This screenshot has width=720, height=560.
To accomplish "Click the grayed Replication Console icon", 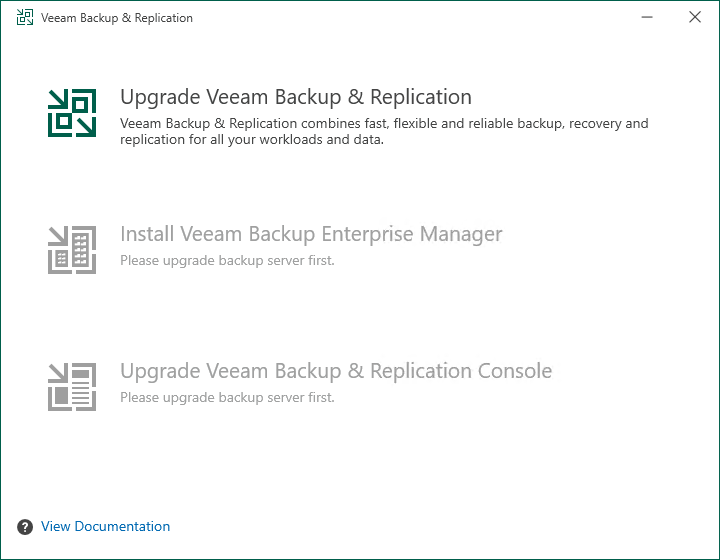I will tap(72, 386).
